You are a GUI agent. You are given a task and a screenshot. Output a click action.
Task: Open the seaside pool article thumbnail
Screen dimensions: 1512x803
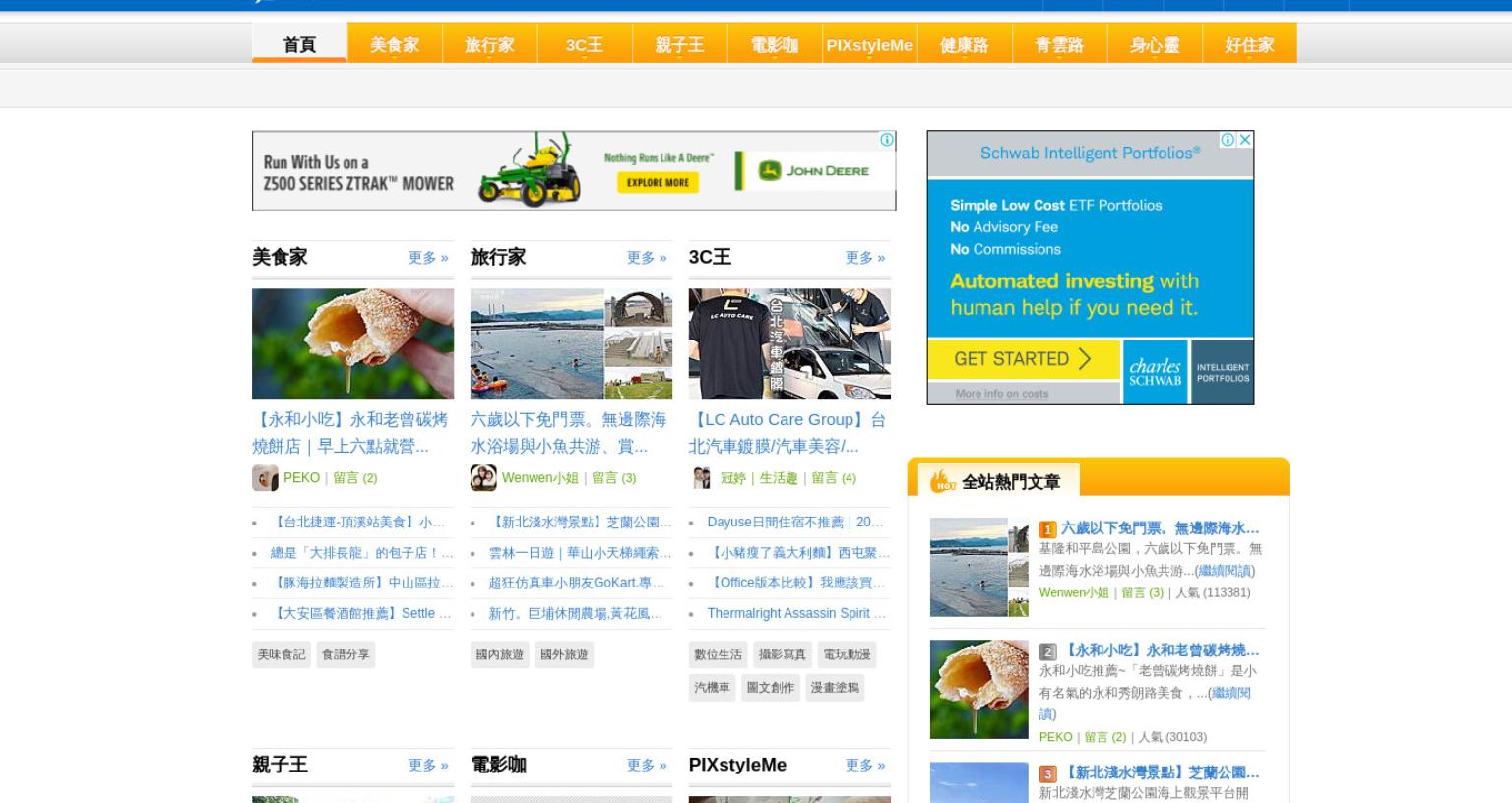[x=571, y=343]
